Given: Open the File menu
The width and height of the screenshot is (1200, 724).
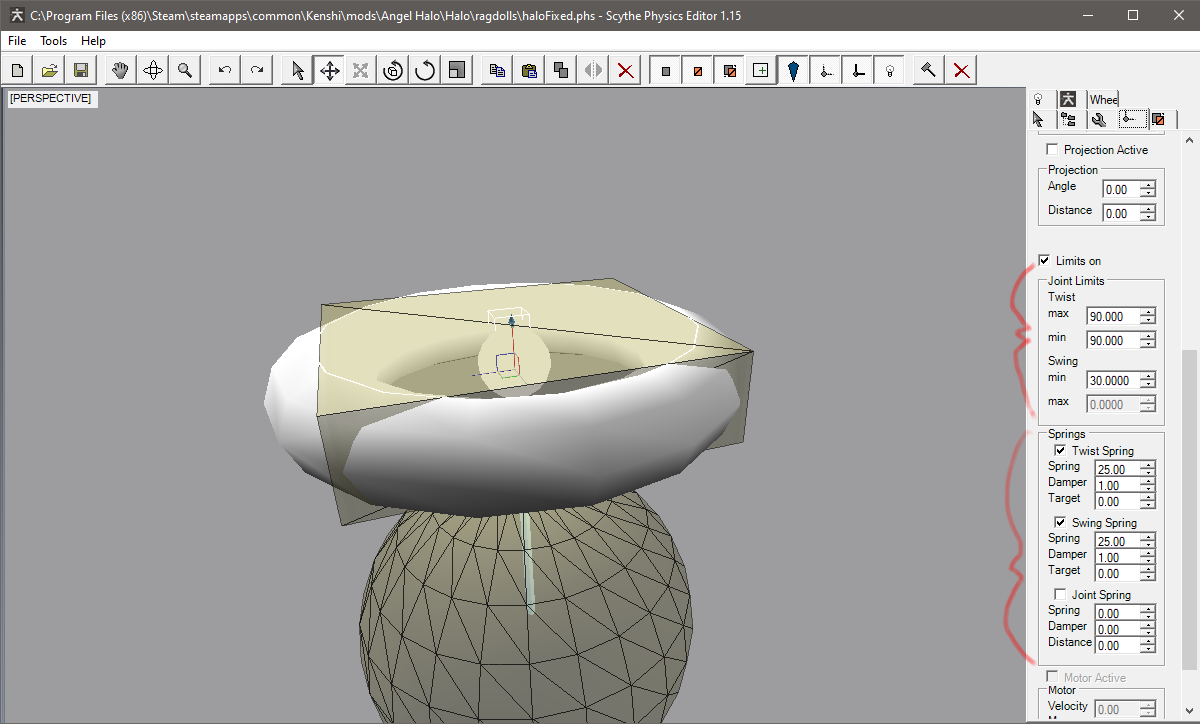Looking at the screenshot, I should [17, 41].
